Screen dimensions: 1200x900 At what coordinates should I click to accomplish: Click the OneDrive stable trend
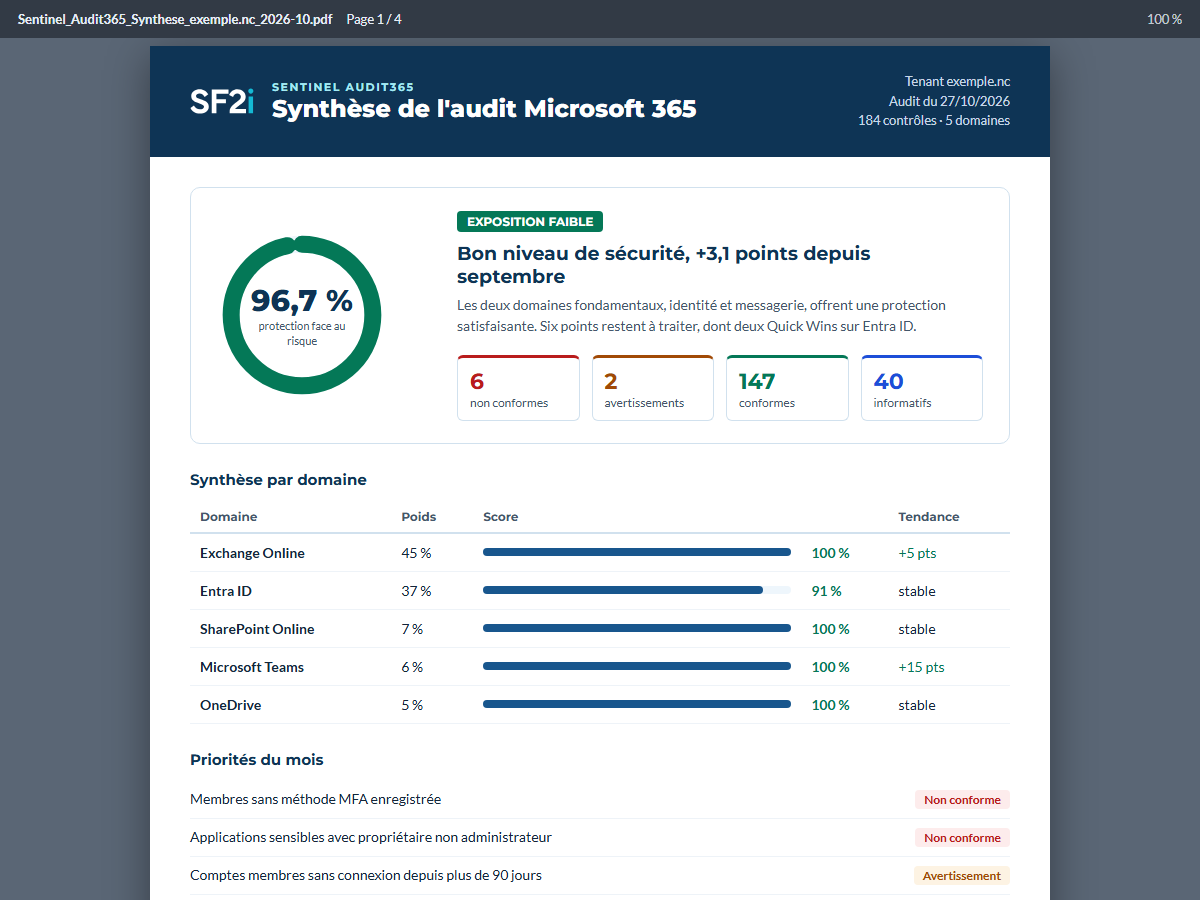(x=917, y=705)
